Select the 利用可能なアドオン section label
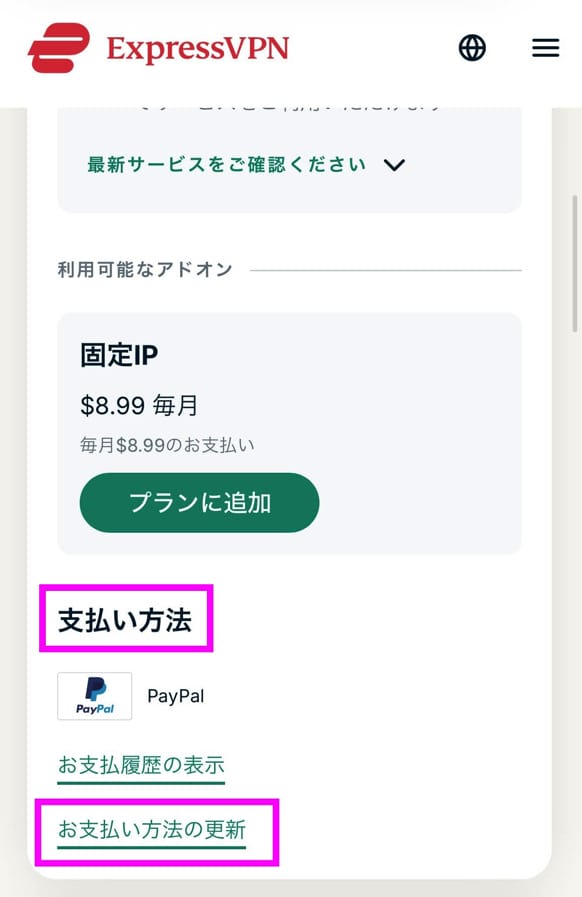Image resolution: width=582 pixels, height=897 pixels. 144,268
